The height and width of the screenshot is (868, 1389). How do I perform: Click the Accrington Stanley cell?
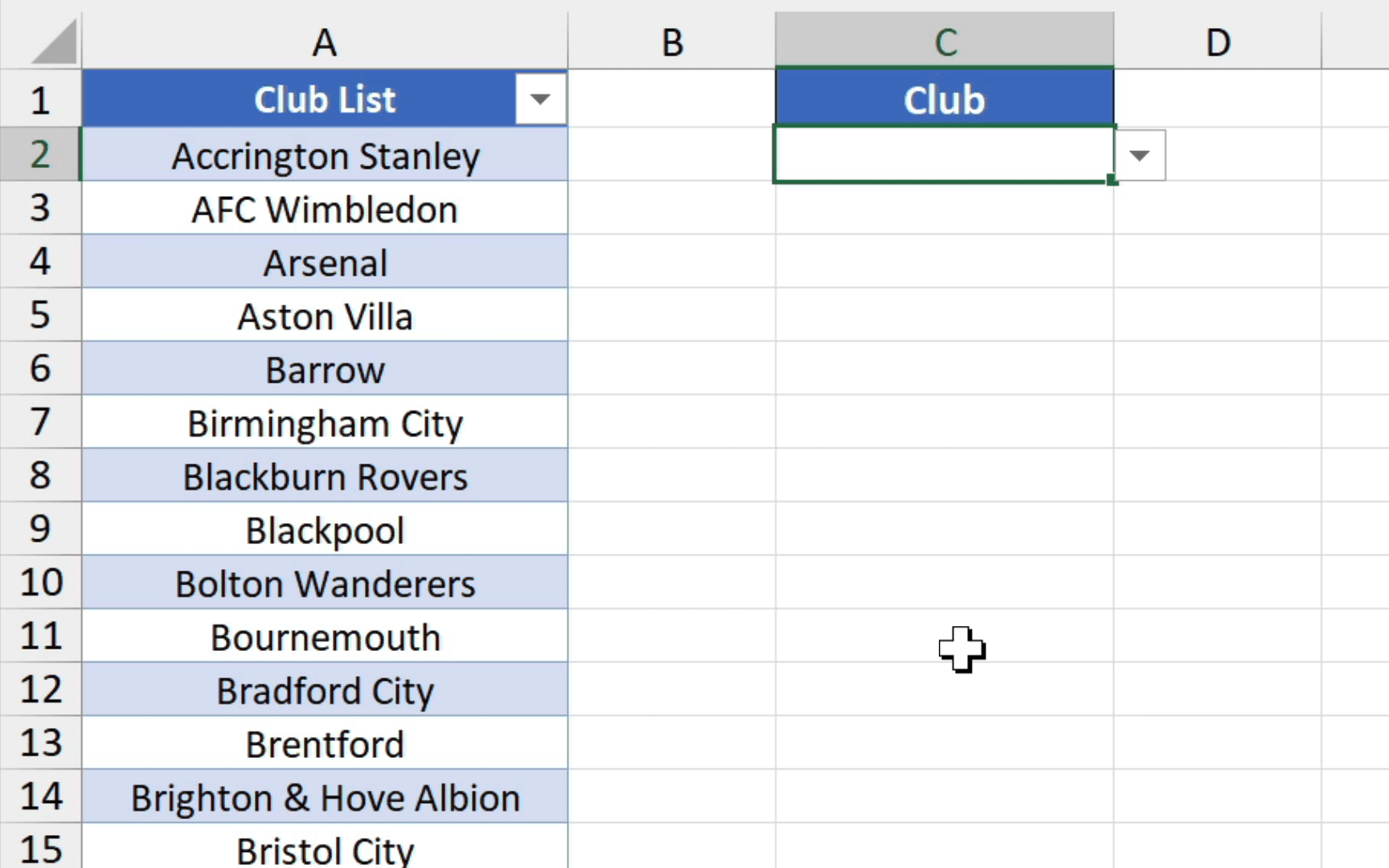tap(325, 155)
